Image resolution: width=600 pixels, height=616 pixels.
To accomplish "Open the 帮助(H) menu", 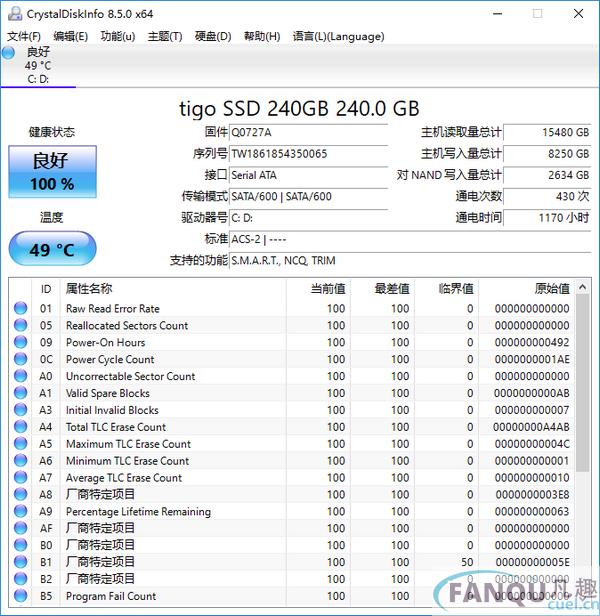I will tap(262, 37).
